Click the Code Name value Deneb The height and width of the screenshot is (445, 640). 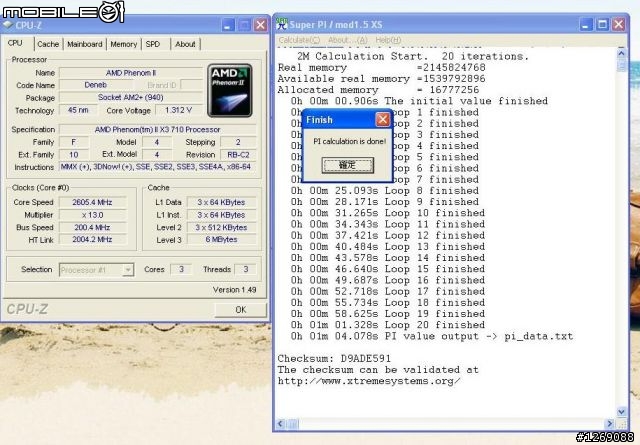(x=96, y=85)
